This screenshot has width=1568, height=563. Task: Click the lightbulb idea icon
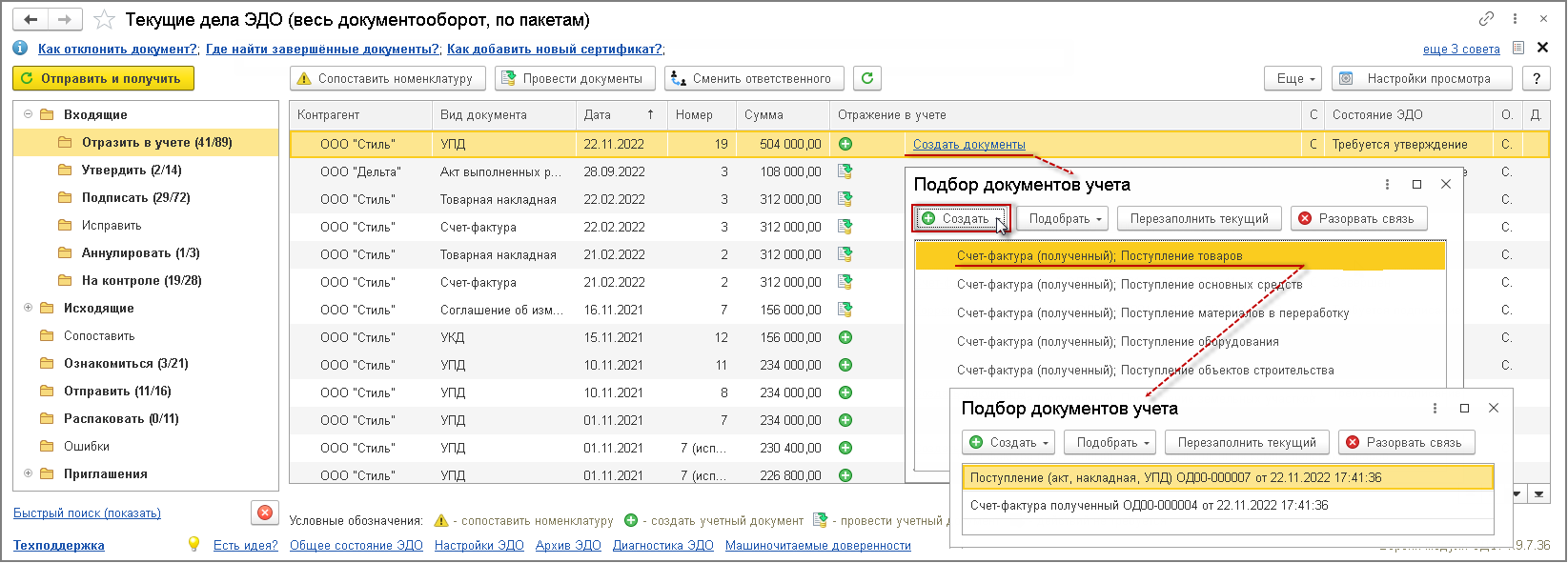tap(194, 544)
